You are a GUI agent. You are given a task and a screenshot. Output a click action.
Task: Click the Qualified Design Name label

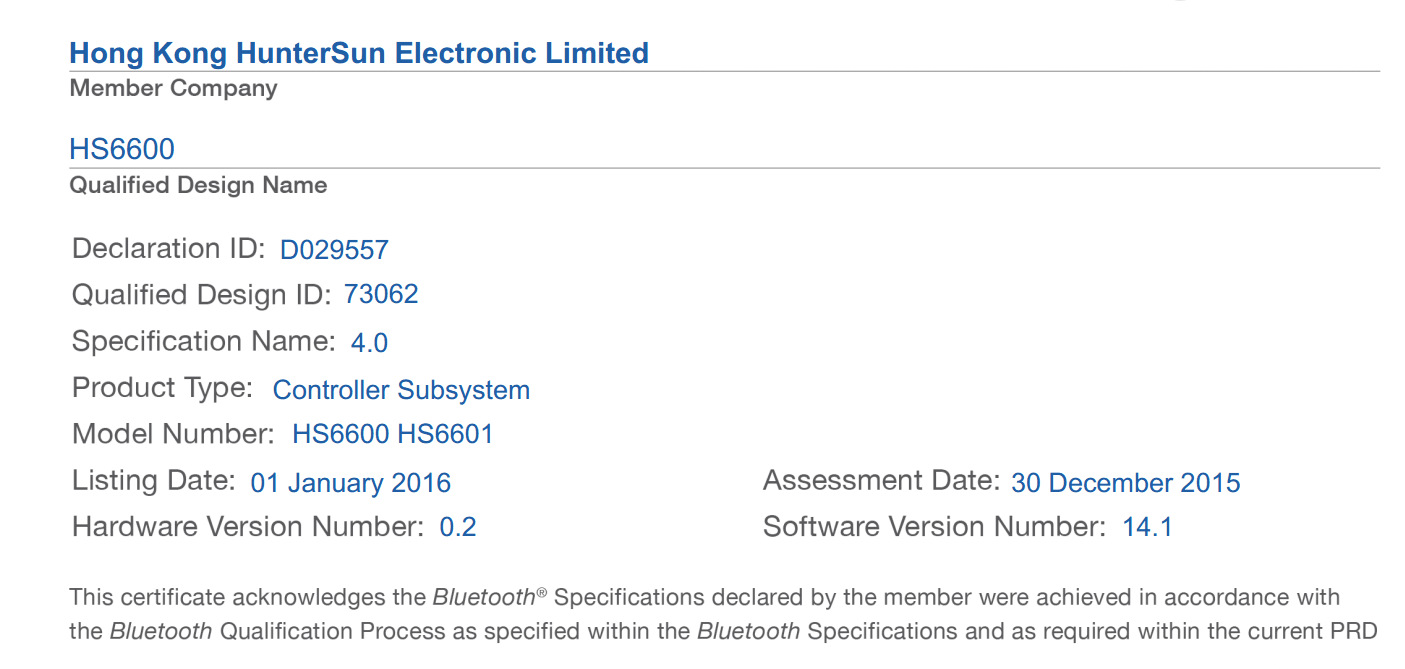[x=198, y=185]
